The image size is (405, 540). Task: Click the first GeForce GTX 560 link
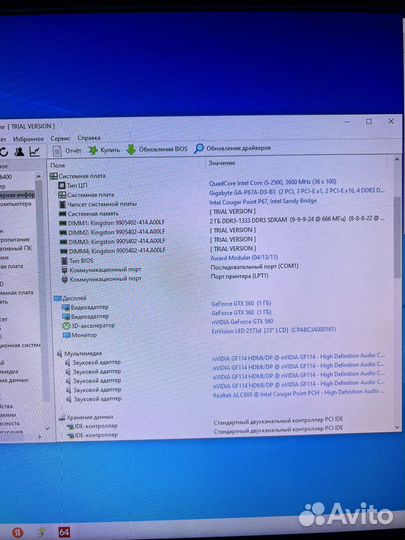[x=232, y=303]
